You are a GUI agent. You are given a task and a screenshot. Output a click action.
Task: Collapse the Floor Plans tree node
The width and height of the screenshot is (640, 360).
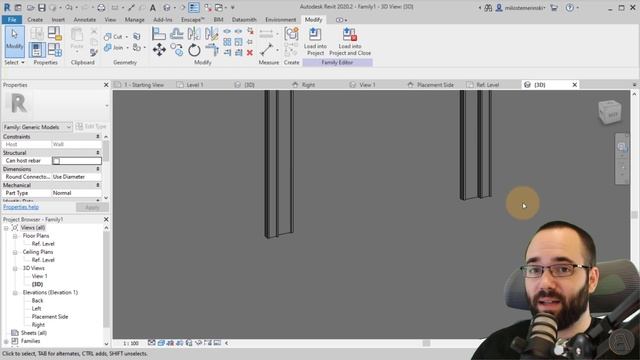(x=15, y=236)
